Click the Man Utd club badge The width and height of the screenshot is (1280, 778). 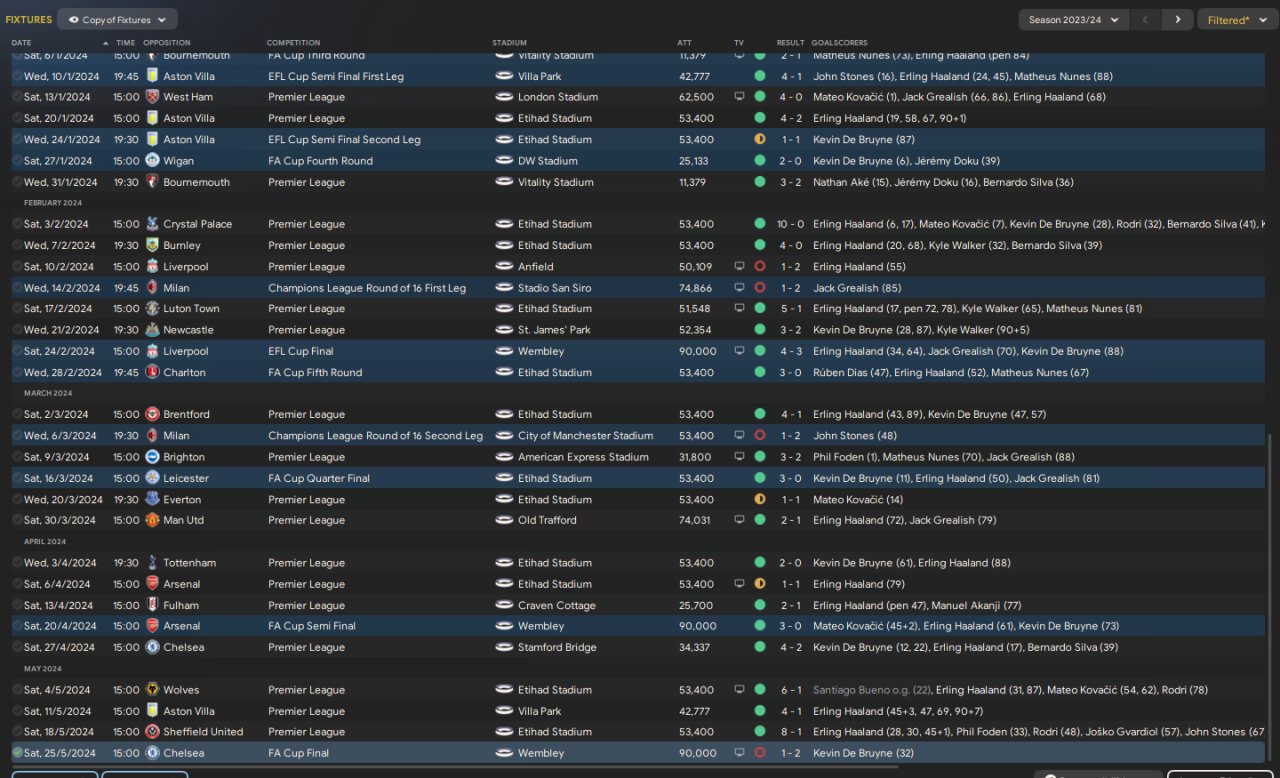[152, 520]
